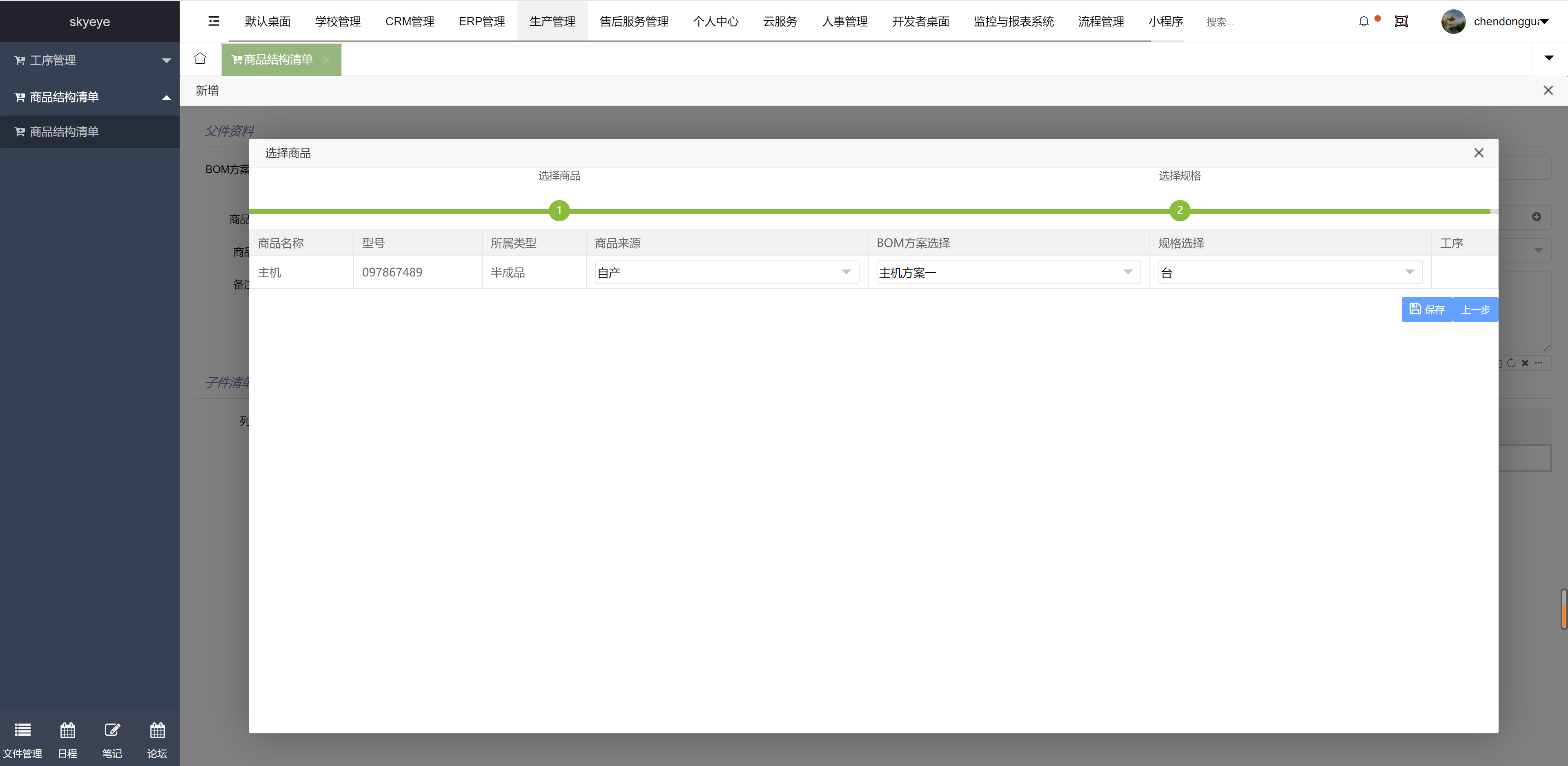Click the 保存 button
Image resolution: width=1568 pixels, height=766 pixels.
(1427, 310)
